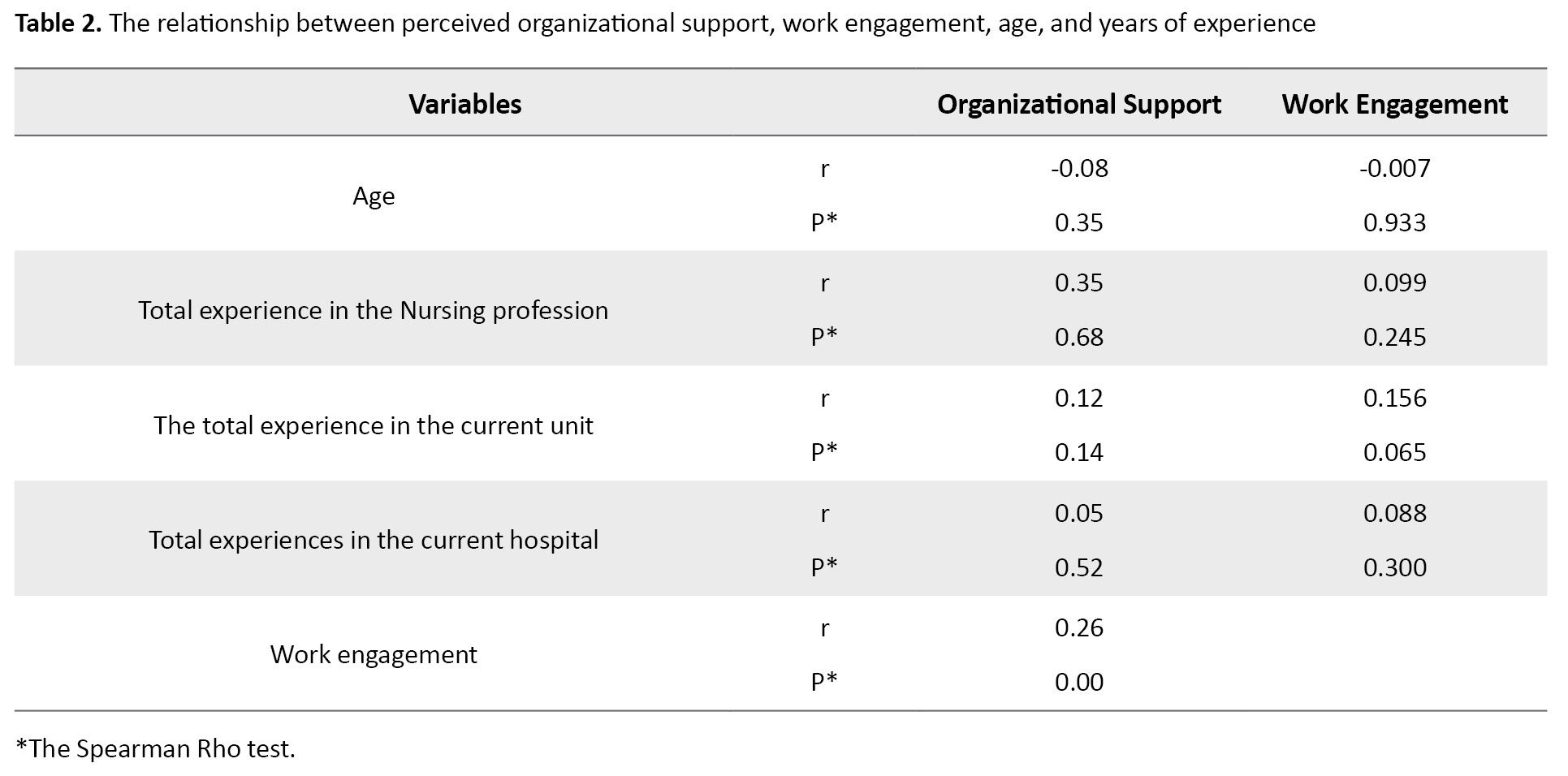Click the Organizational Support column header

click(x=1078, y=104)
